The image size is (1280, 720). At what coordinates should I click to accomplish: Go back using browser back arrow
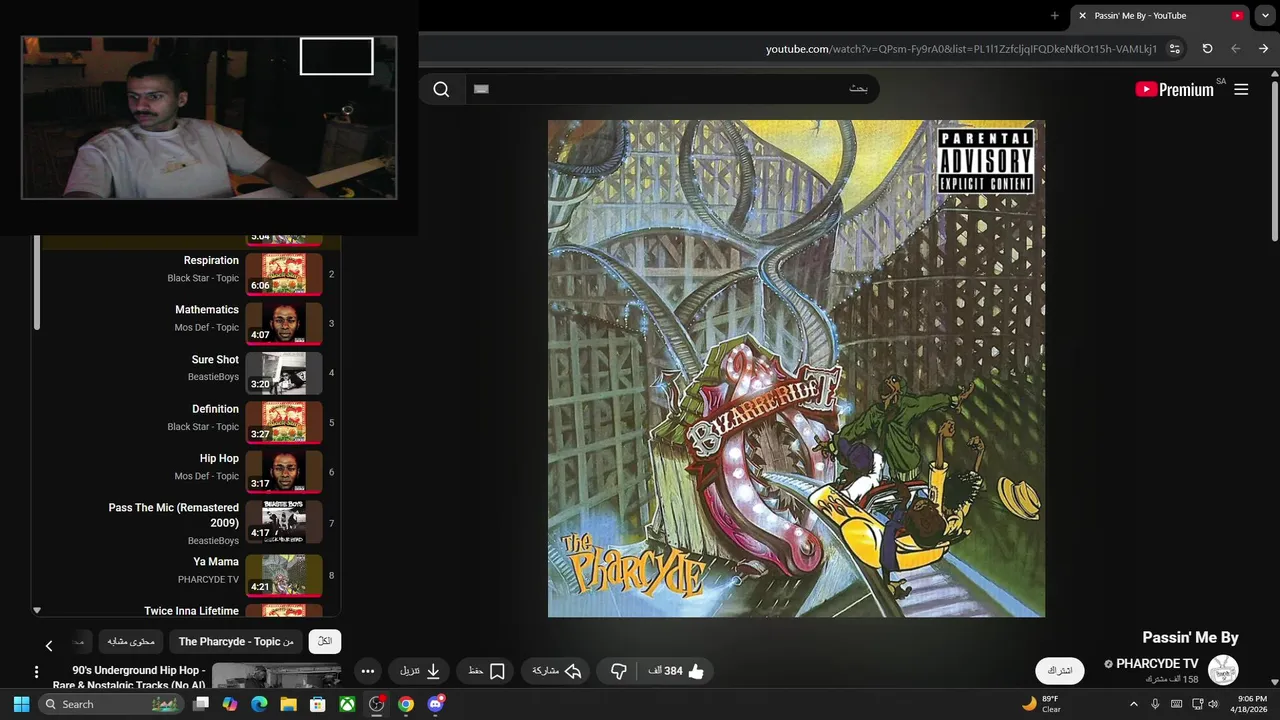tap(1235, 49)
